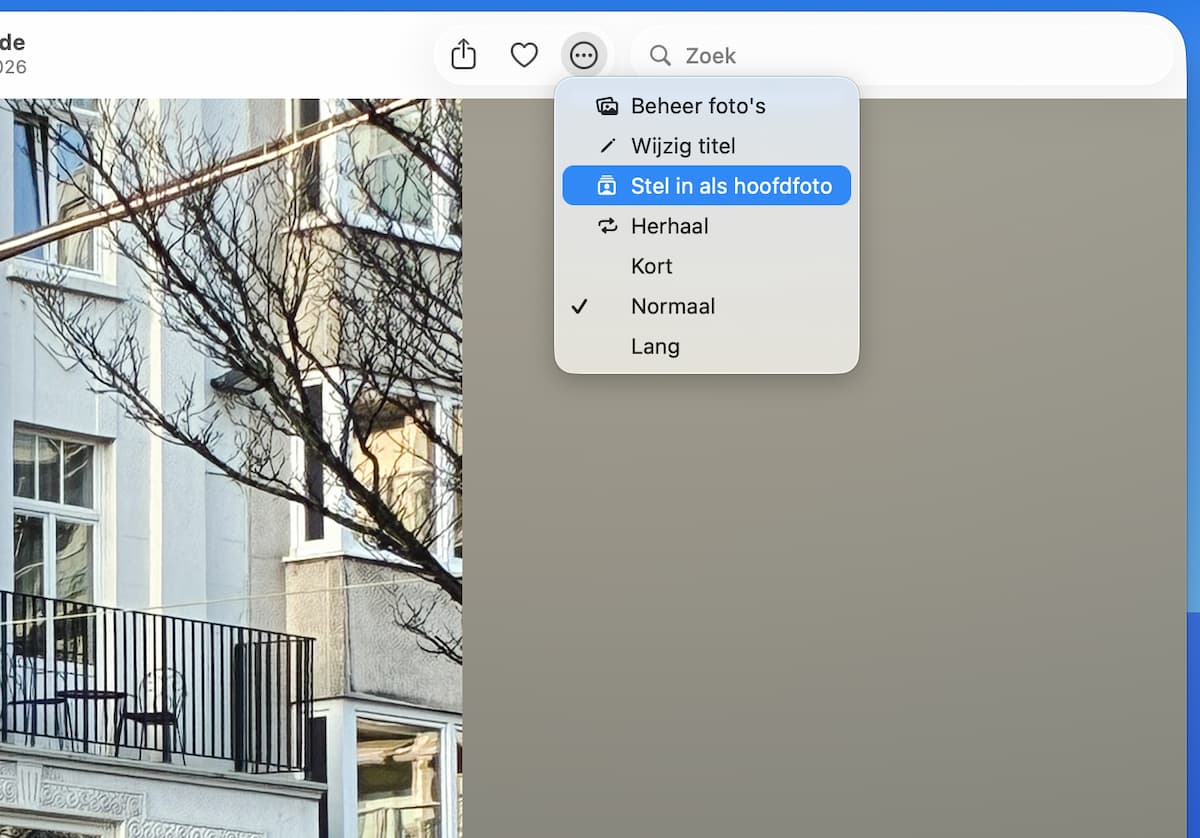Select the Kort duration option
This screenshot has width=1200, height=838.
706,266
